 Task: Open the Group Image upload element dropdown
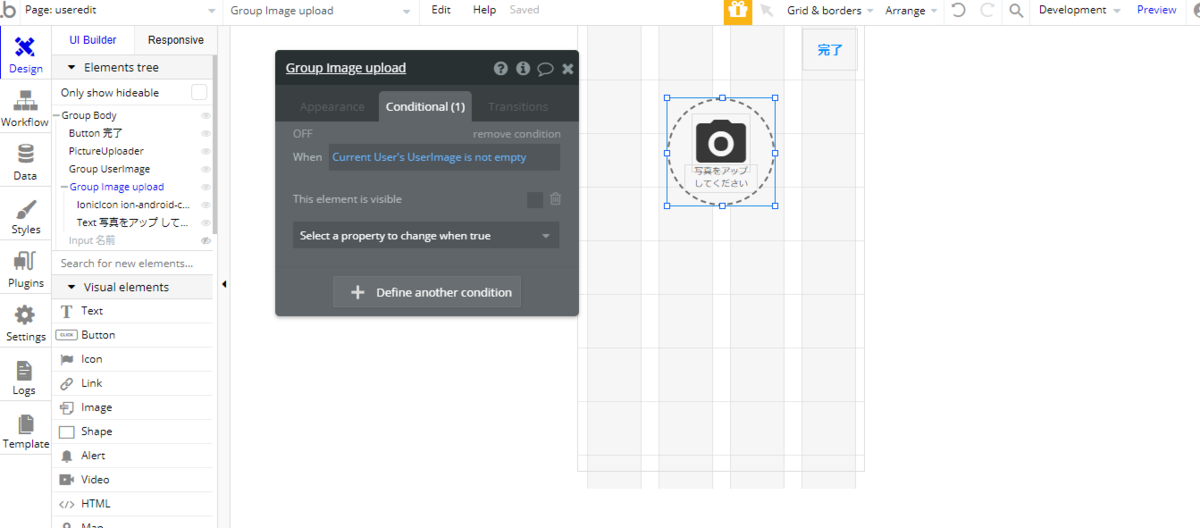pyautogui.click(x=321, y=10)
